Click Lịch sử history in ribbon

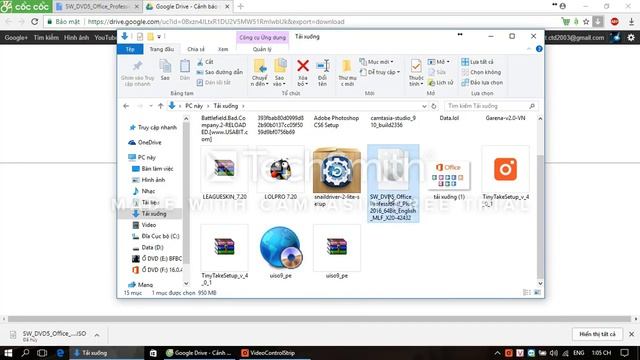[440, 82]
